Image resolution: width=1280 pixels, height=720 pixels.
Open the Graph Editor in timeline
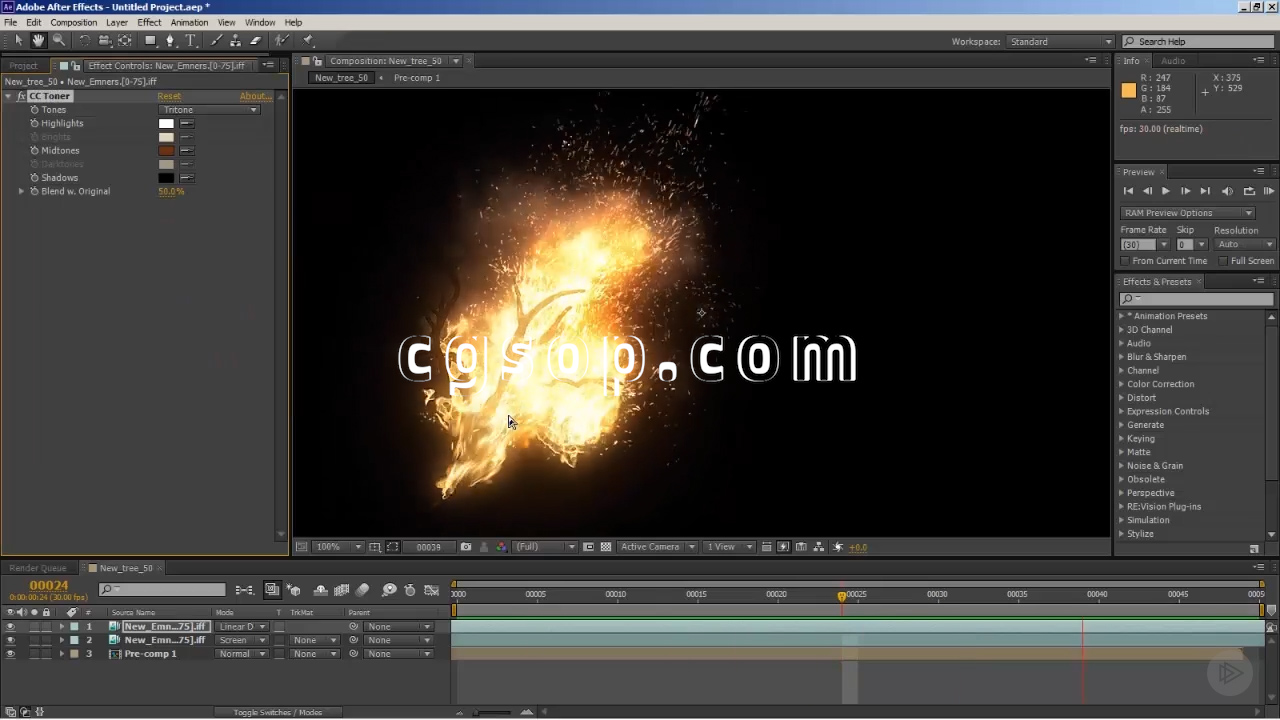click(x=432, y=590)
